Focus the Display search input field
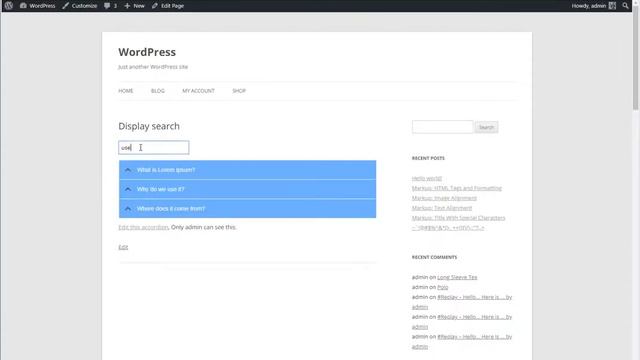Image resolution: width=640 pixels, height=360 pixels. click(153, 147)
